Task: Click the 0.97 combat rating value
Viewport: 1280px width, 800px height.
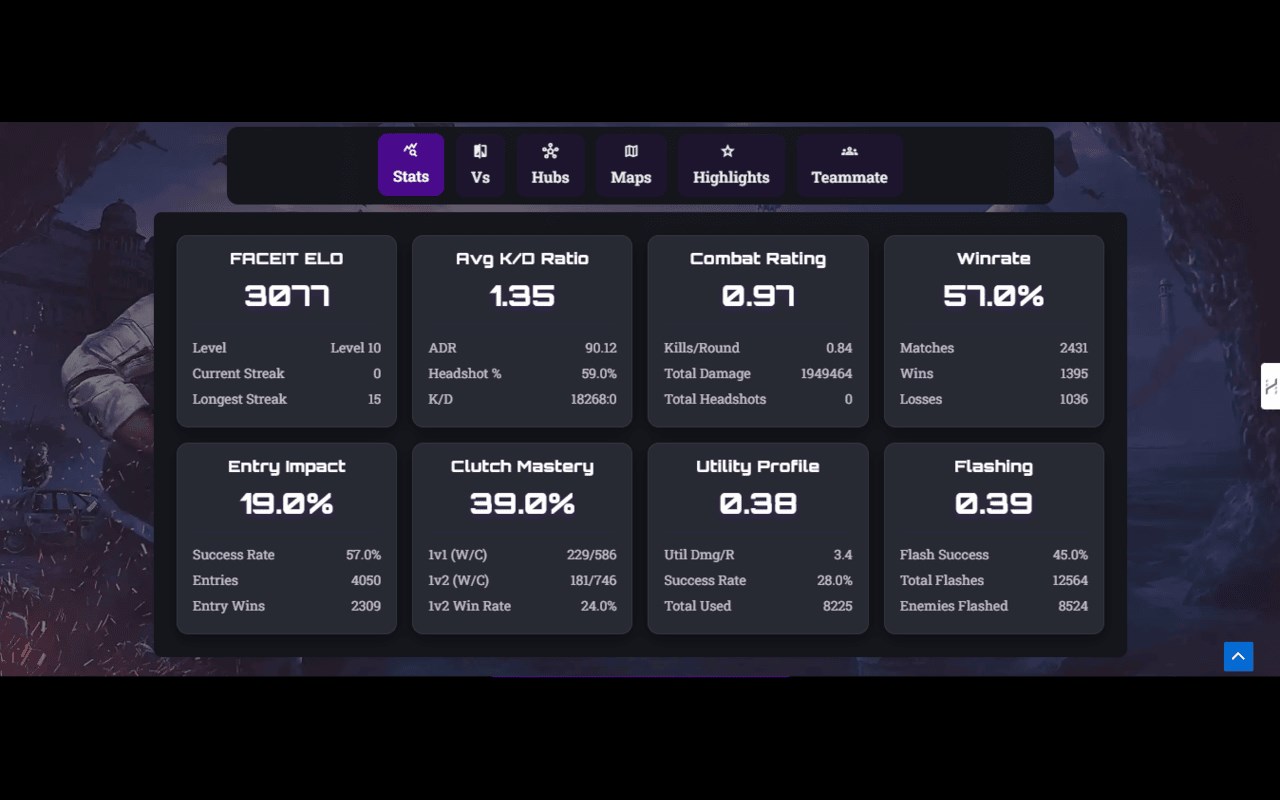Action: 758,296
